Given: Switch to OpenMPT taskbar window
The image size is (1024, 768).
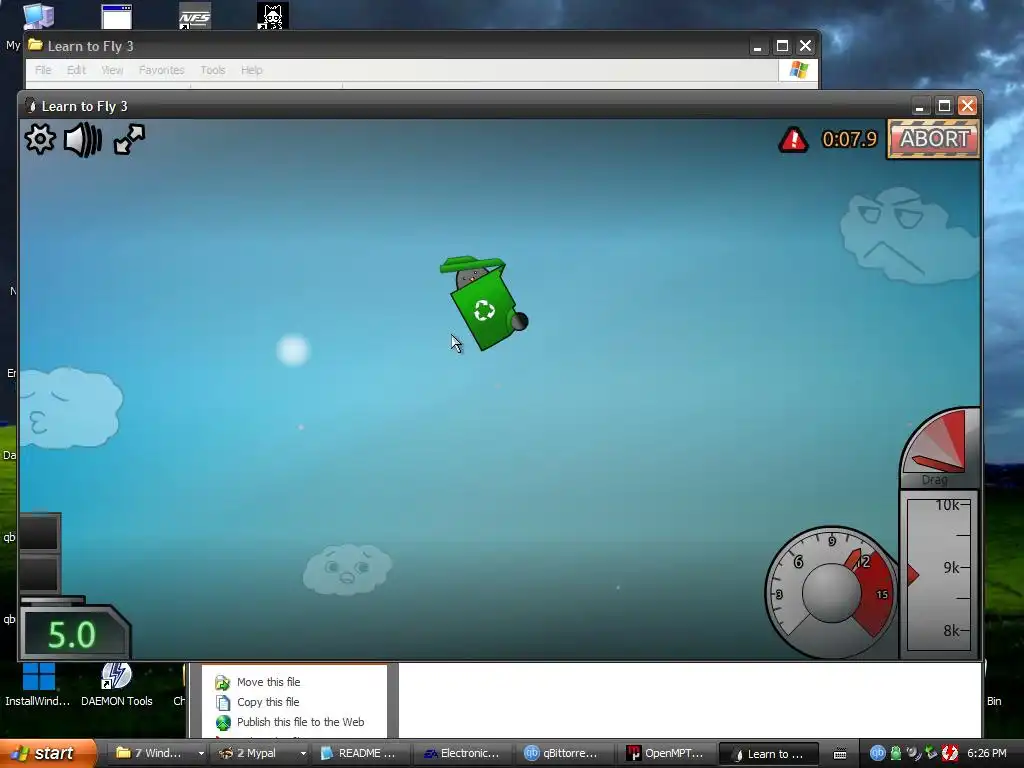Looking at the screenshot, I should click(668, 753).
